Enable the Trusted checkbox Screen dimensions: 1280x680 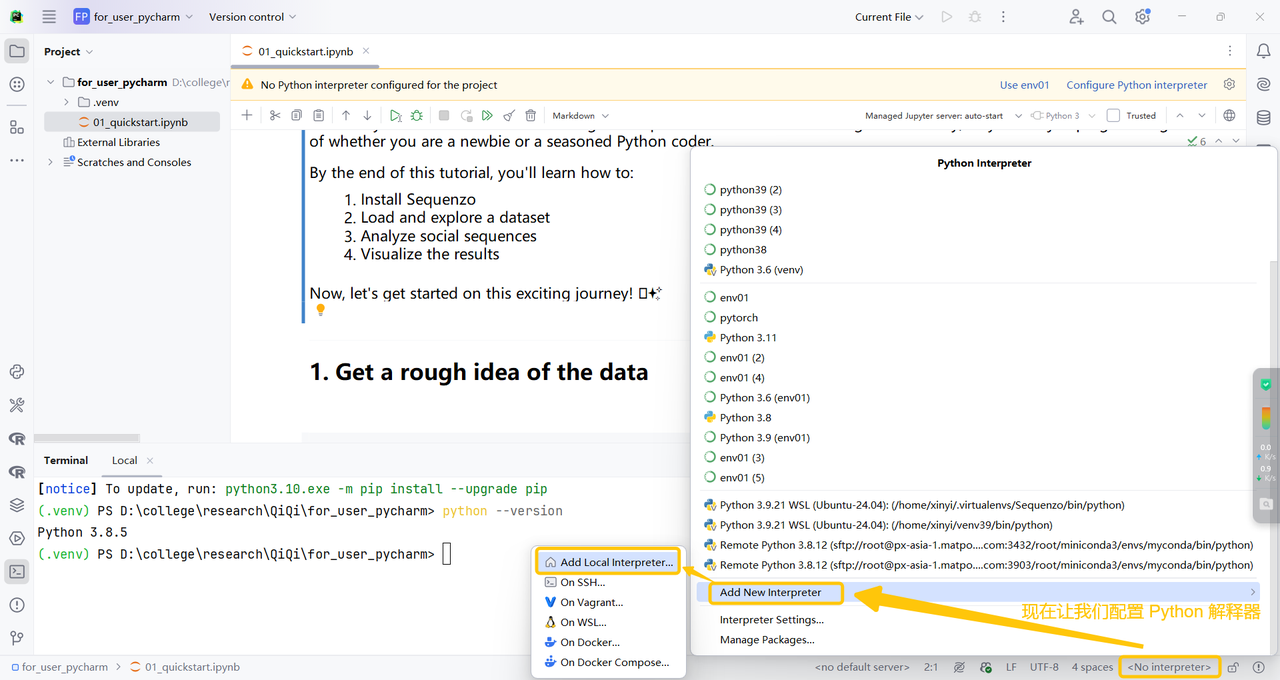click(x=1113, y=116)
